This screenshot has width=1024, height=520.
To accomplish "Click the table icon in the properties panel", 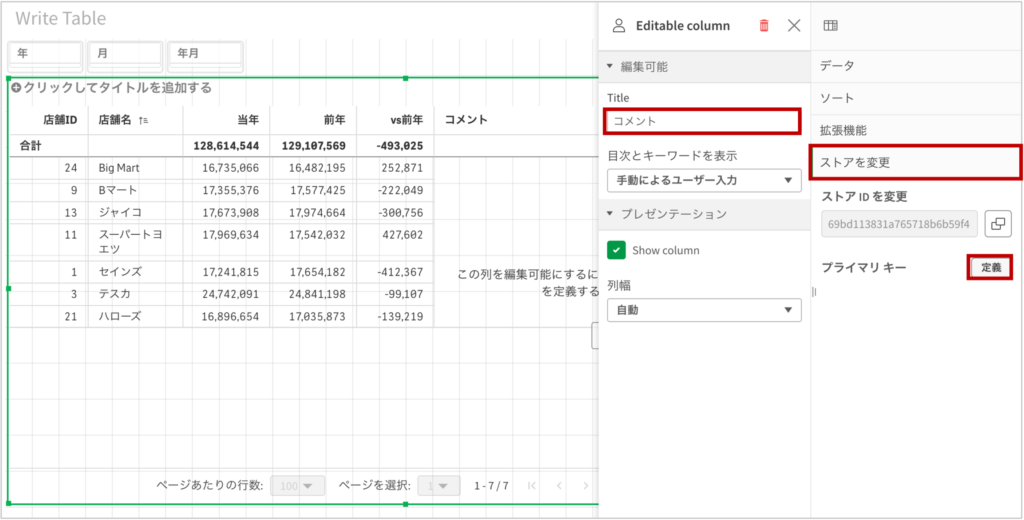I will point(830,26).
